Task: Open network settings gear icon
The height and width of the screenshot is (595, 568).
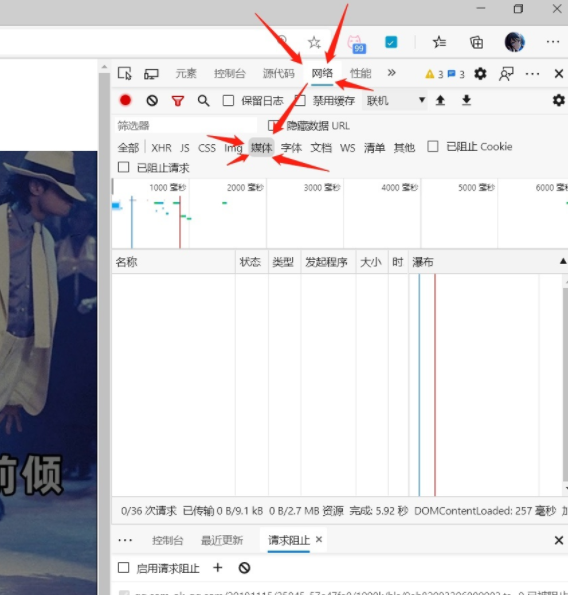Action: [559, 100]
